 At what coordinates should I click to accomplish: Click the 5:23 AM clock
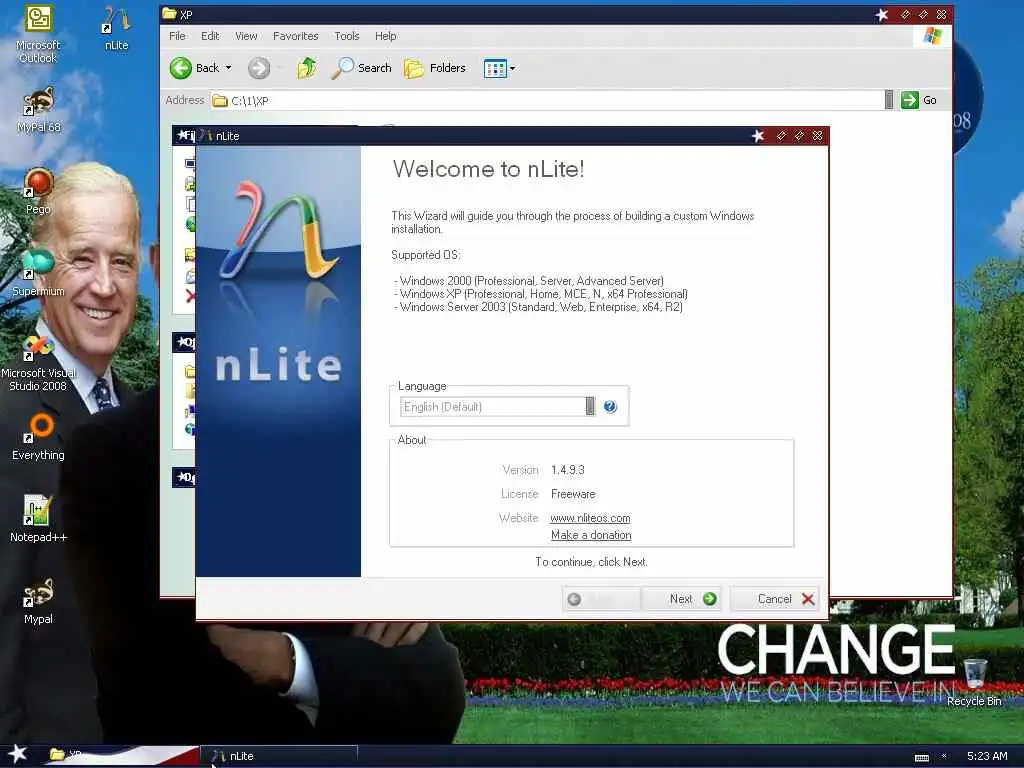[x=987, y=756]
